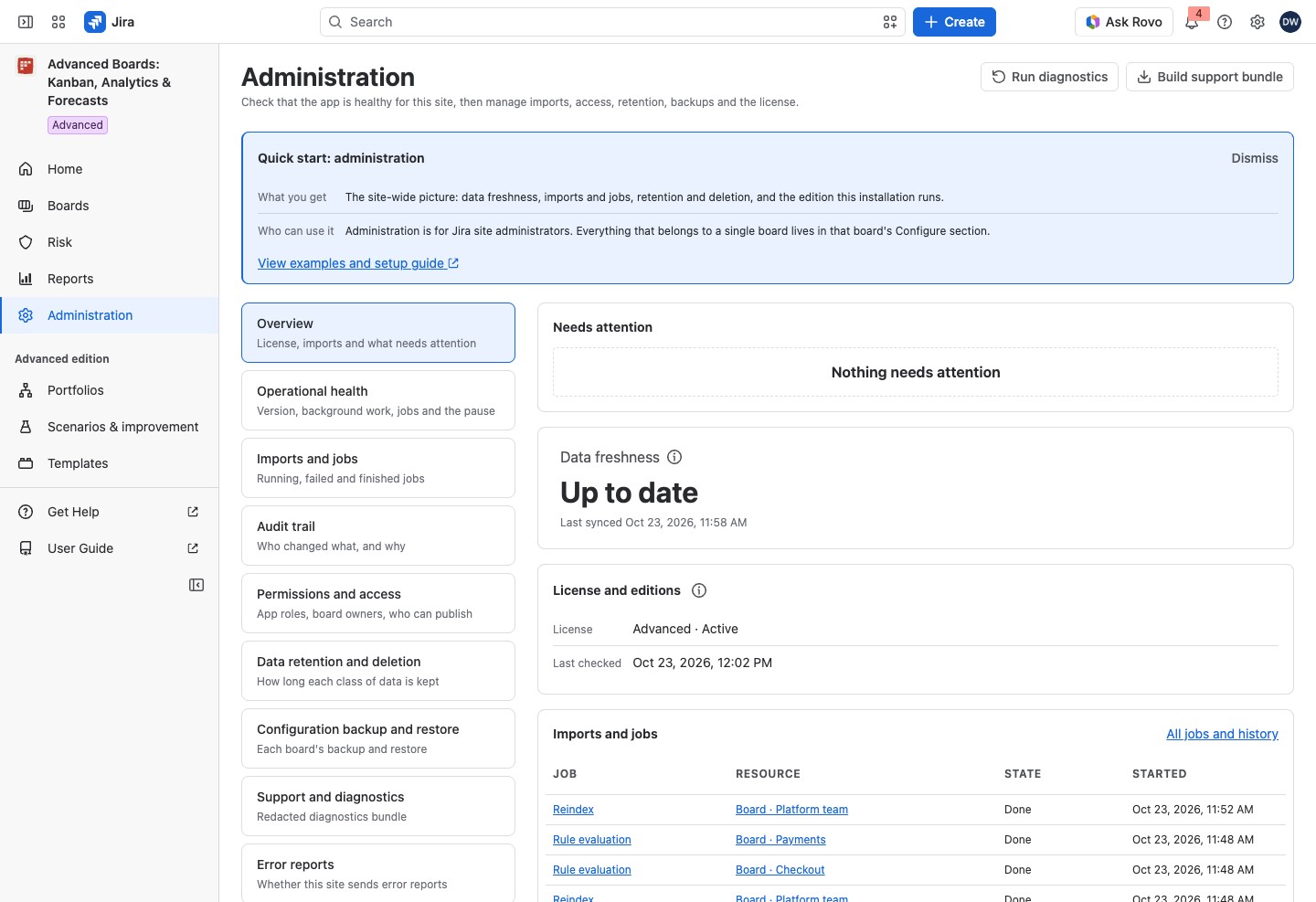Open the app switcher grid icon
1316x902 pixels.
pos(58,22)
